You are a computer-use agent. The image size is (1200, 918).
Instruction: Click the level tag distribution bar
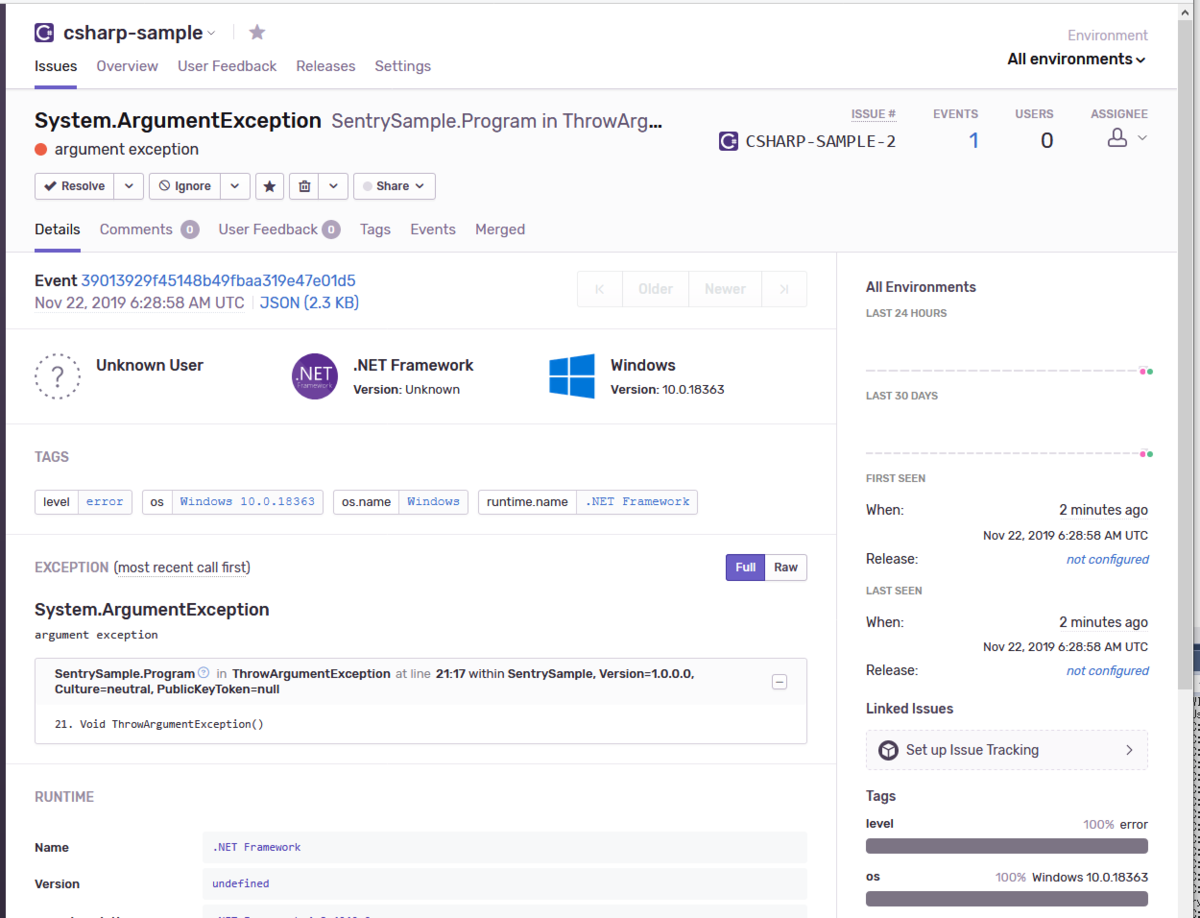click(x=1006, y=846)
